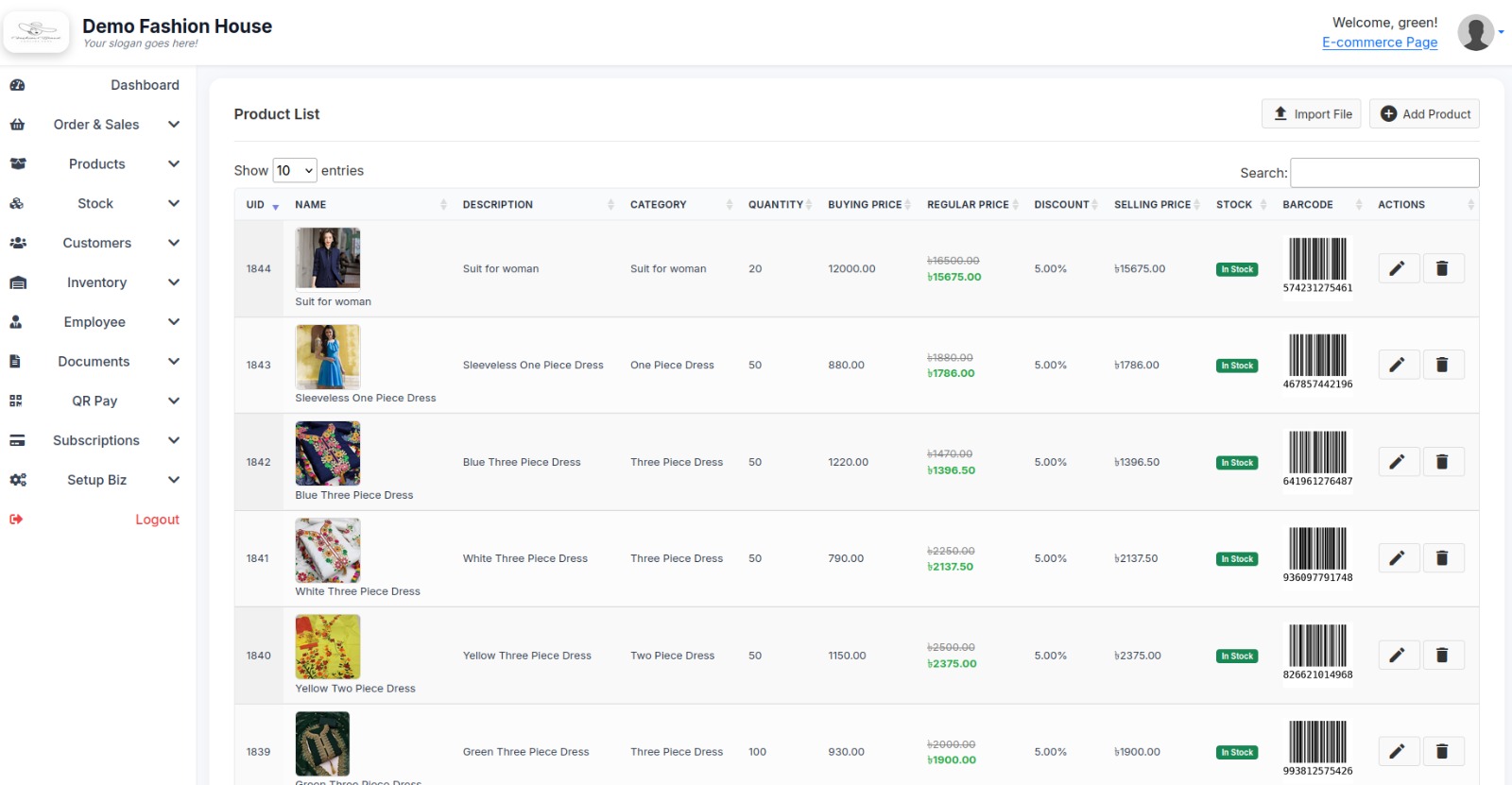Viewport: 1512px width, 785px height.
Task: Click trash icon for White Three Piece Dress
Action: [1442, 558]
